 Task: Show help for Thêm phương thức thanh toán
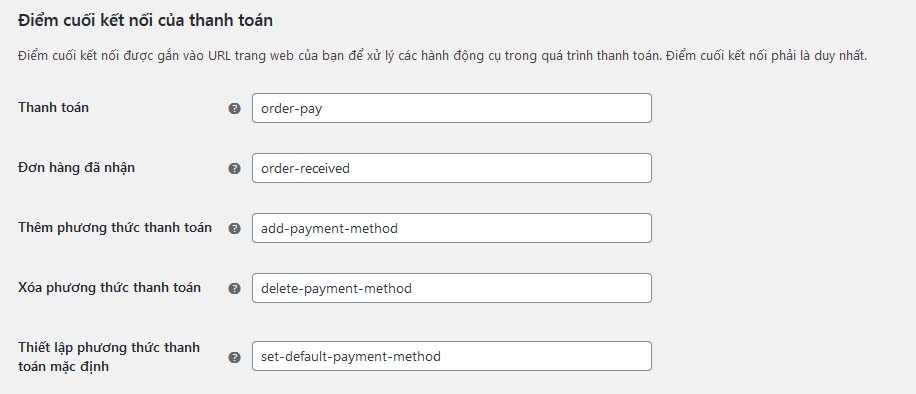pyautogui.click(x=234, y=229)
